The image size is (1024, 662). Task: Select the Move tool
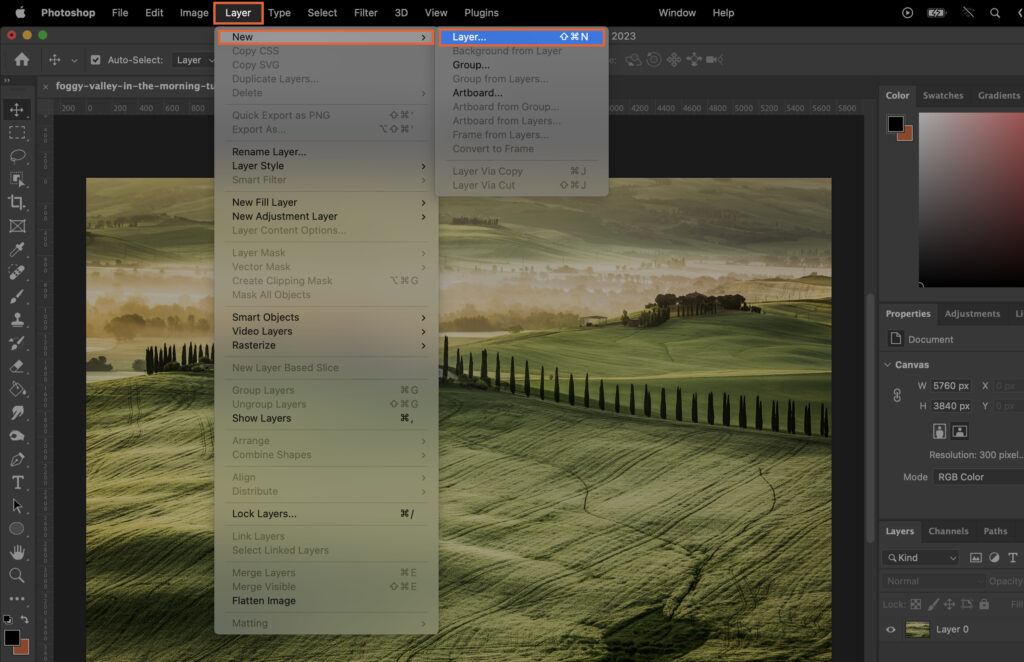pos(17,108)
